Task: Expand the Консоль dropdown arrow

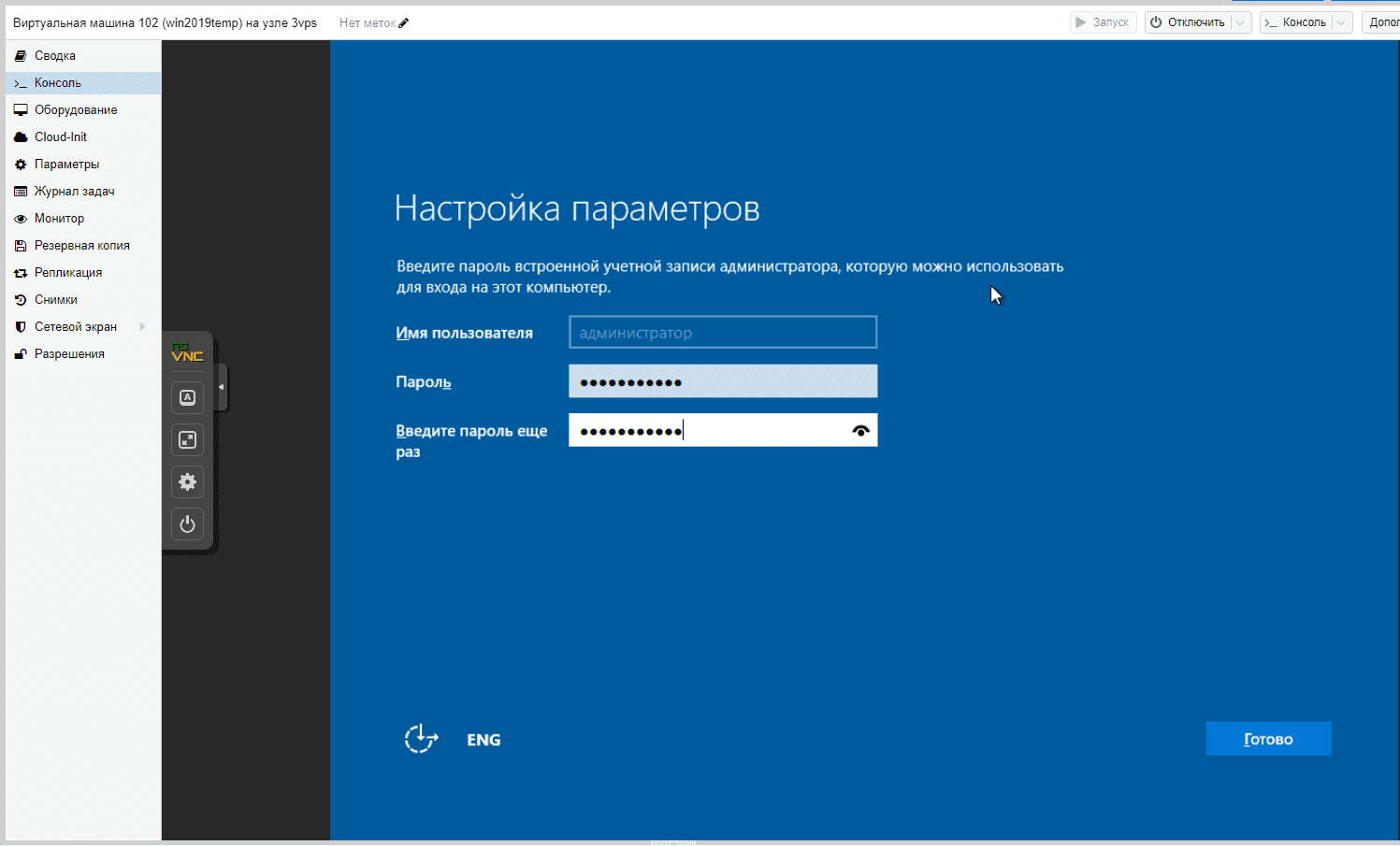Action: (1342, 22)
